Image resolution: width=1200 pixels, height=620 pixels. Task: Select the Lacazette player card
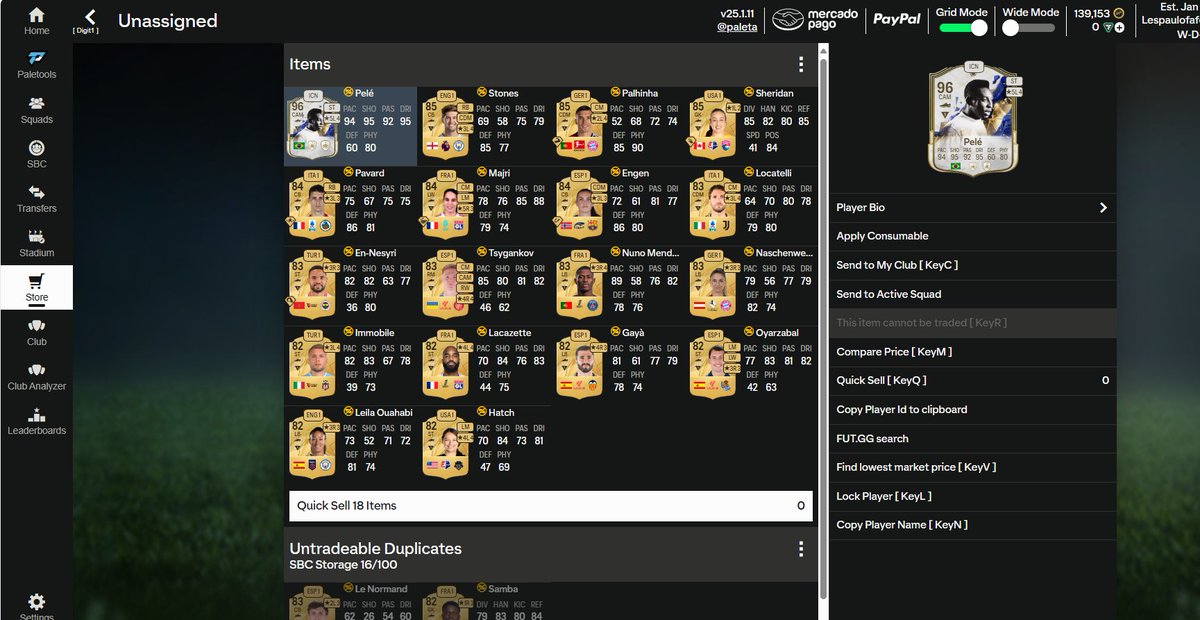click(484, 366)
